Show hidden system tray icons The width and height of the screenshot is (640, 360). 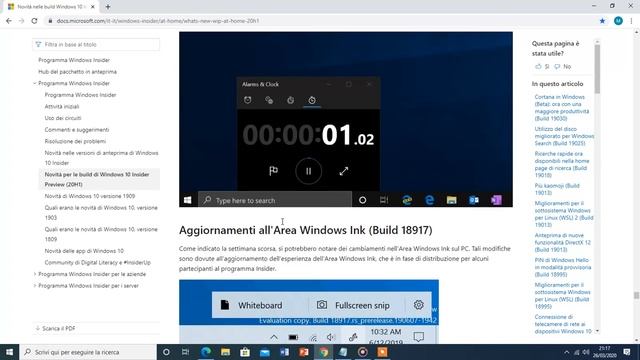tap(567, 352)
